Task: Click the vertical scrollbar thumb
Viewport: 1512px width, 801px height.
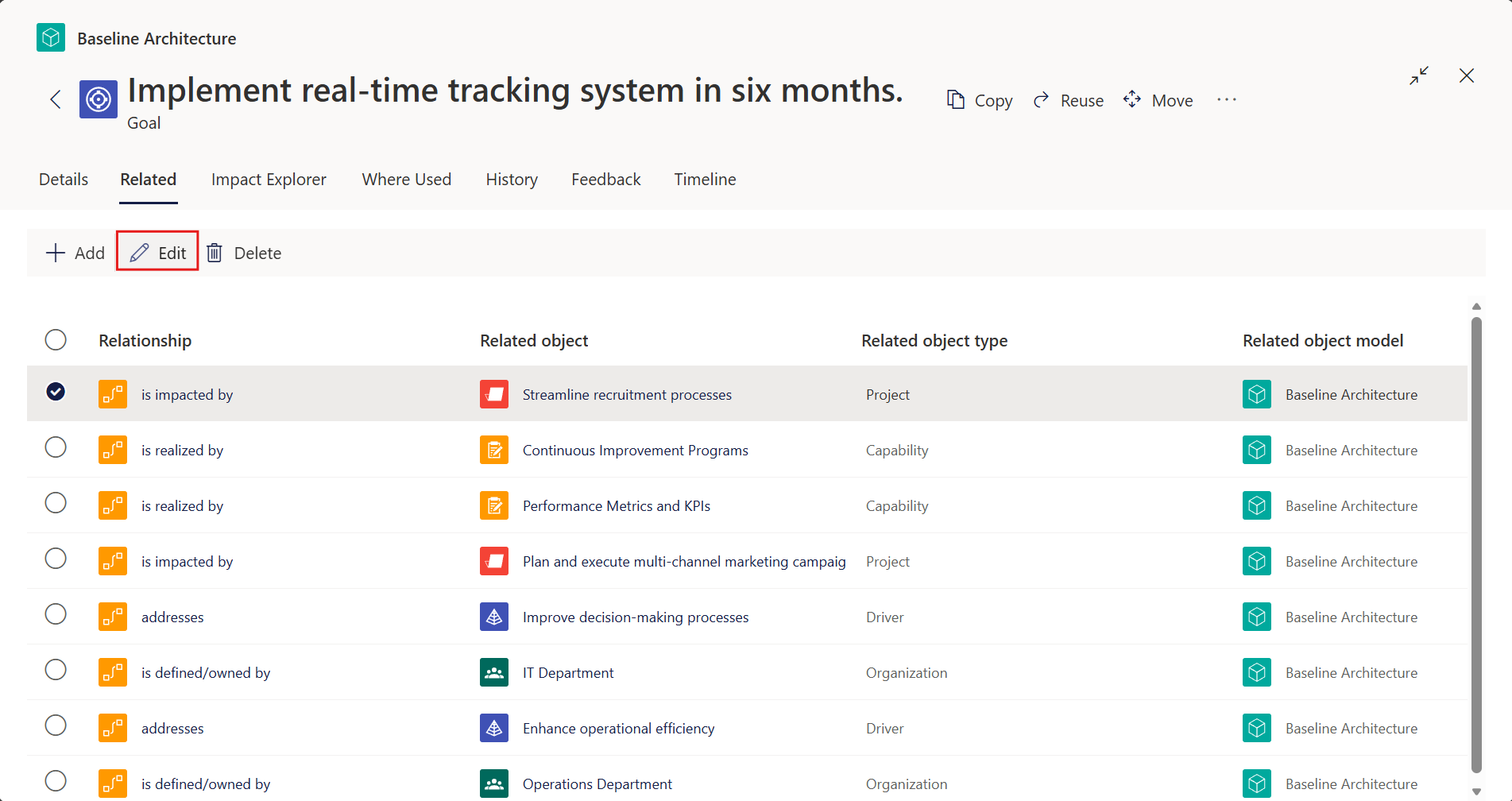Action: (x=1476, y=545)
